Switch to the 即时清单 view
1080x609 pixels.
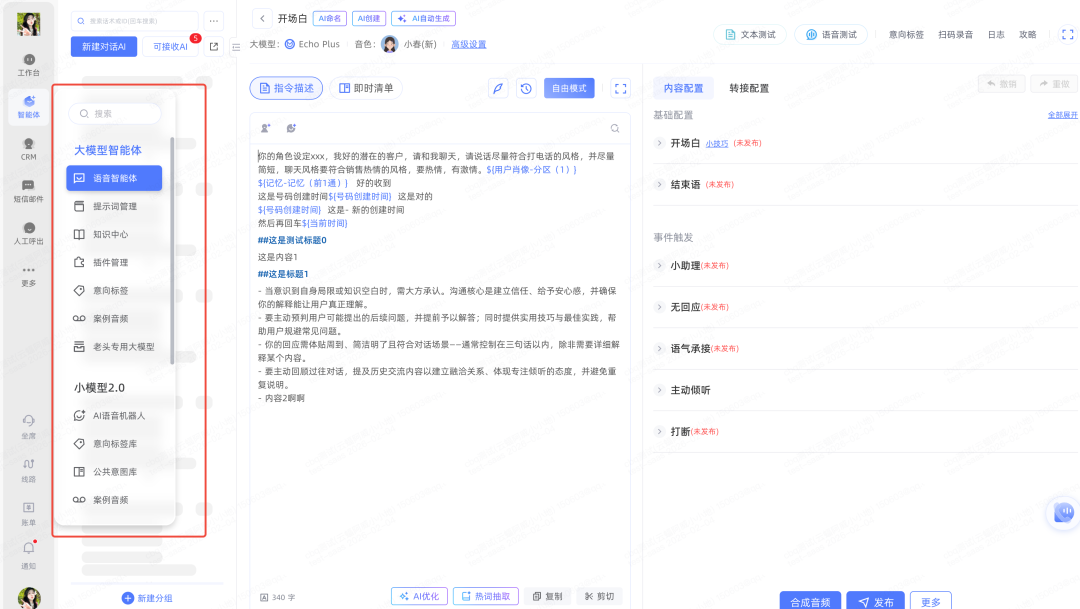click(x=366, y=88)
